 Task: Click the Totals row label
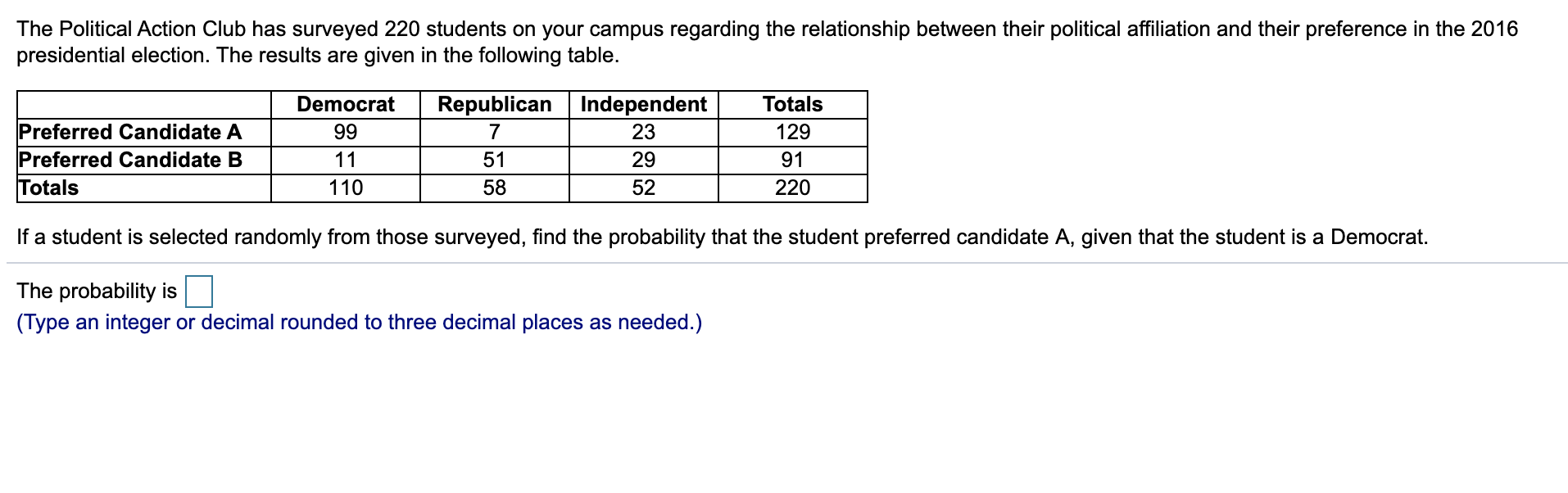(x=49, y=188)
